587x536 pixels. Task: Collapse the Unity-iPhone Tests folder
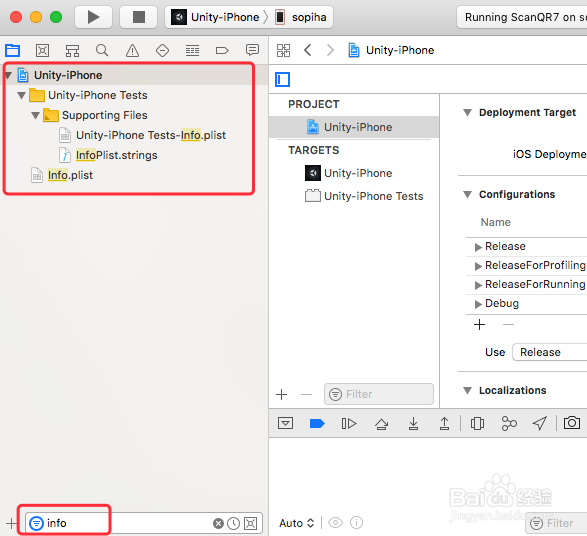coord(21,95)
